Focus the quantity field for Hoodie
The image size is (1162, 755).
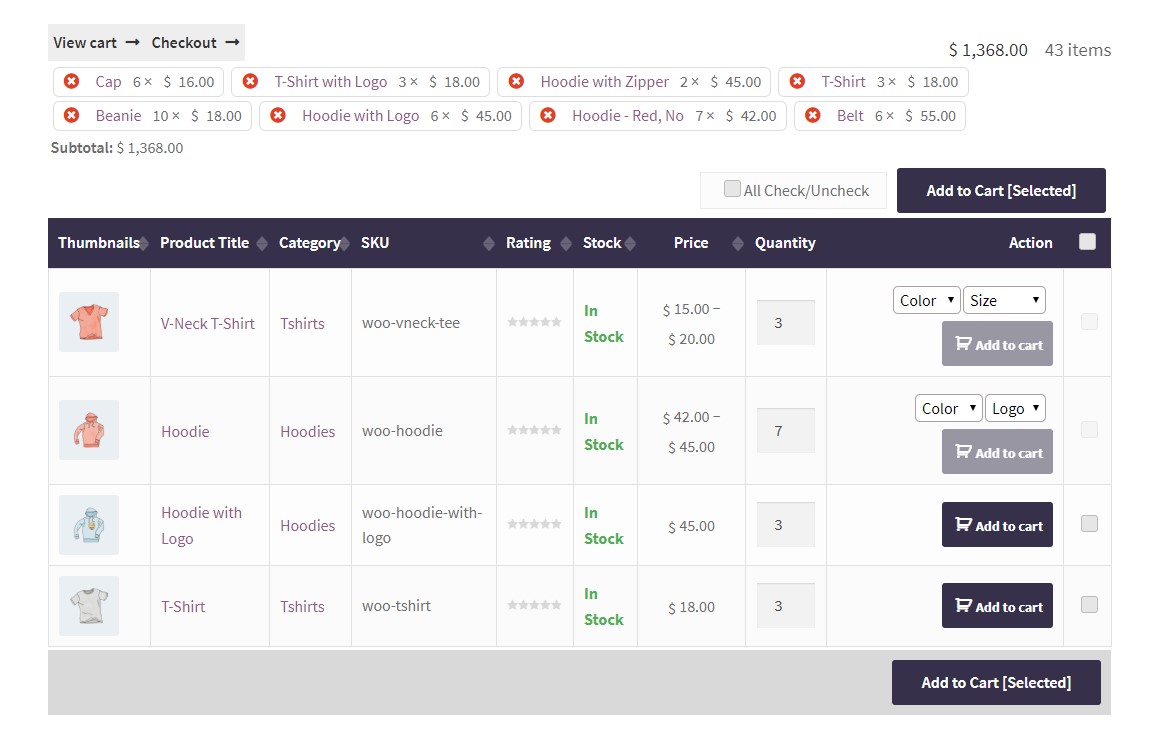(785, 431)
